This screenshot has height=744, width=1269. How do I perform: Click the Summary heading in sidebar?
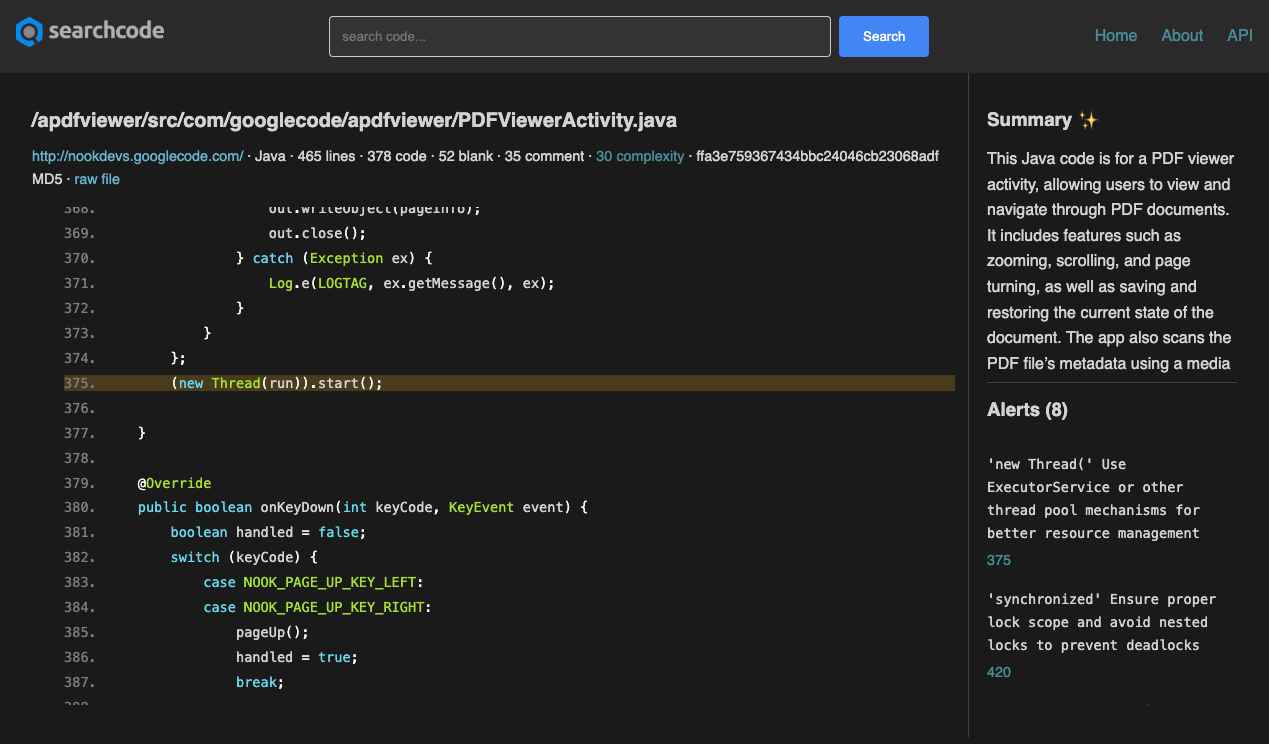click(x=1042, y=120)
